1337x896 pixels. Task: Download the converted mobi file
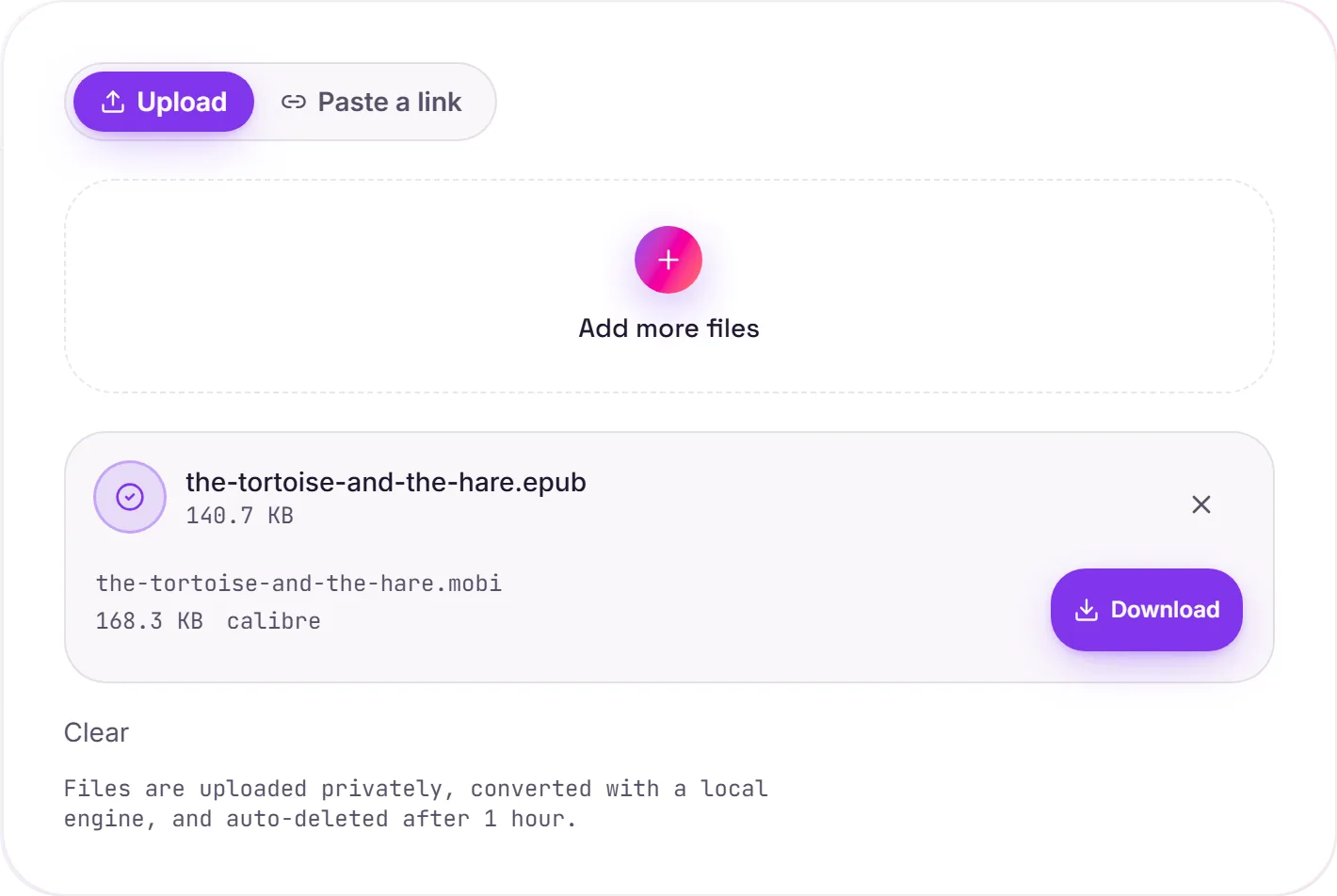click(x=1147, y=610)
